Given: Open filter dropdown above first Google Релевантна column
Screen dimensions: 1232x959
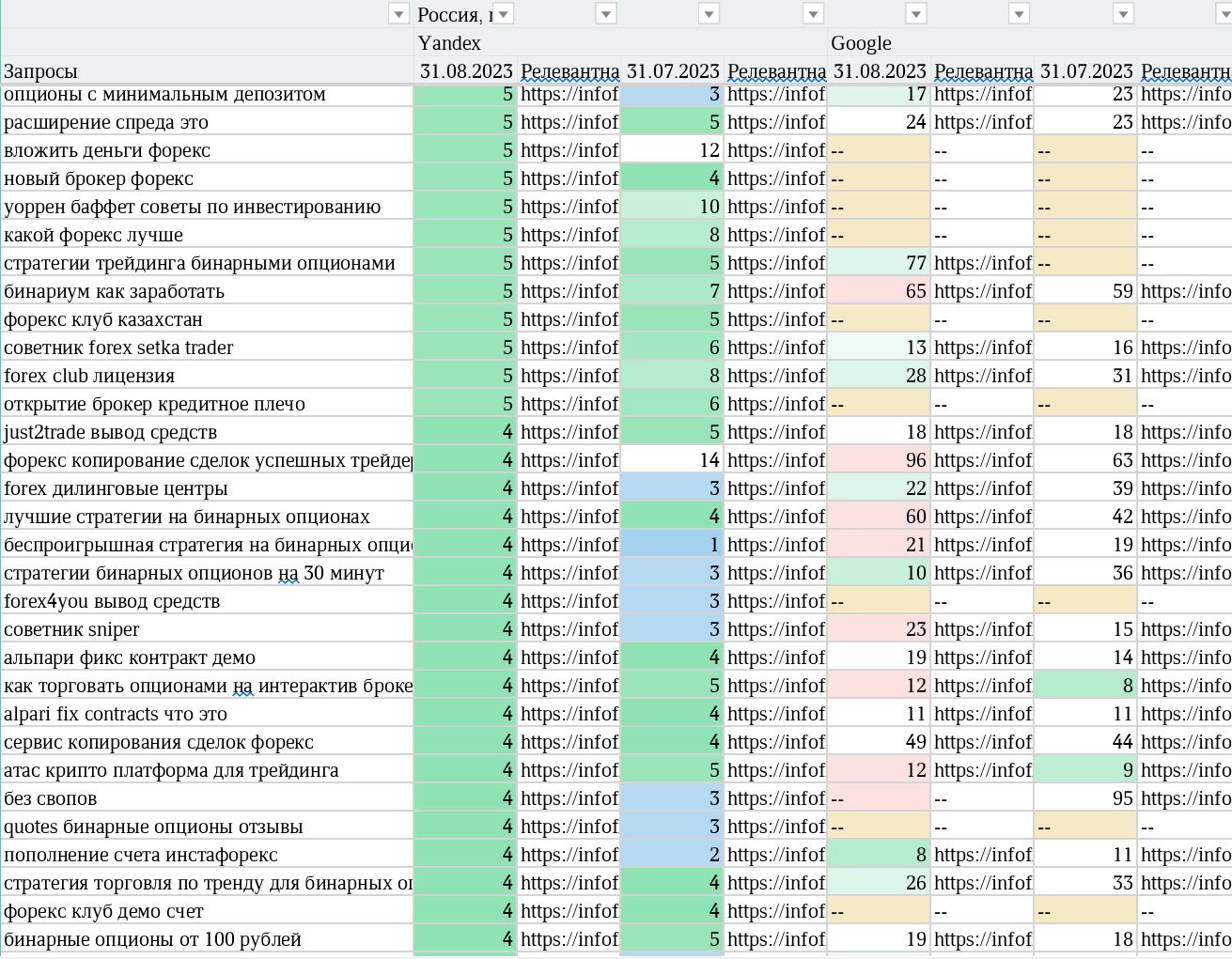Looking at the screenshot, I should point(1019,14).
